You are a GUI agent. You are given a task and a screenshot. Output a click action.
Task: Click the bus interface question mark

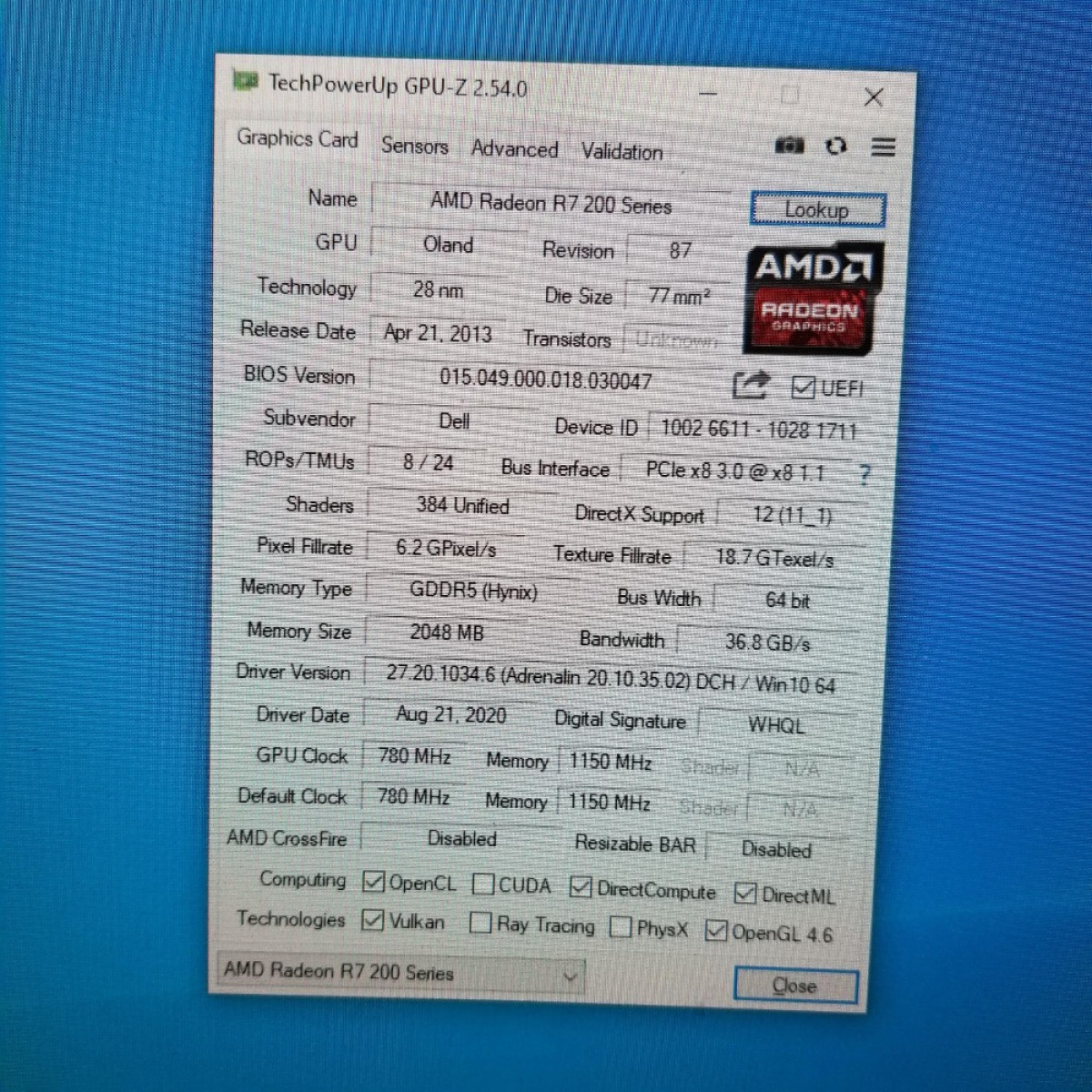click(x=864, y=474)
